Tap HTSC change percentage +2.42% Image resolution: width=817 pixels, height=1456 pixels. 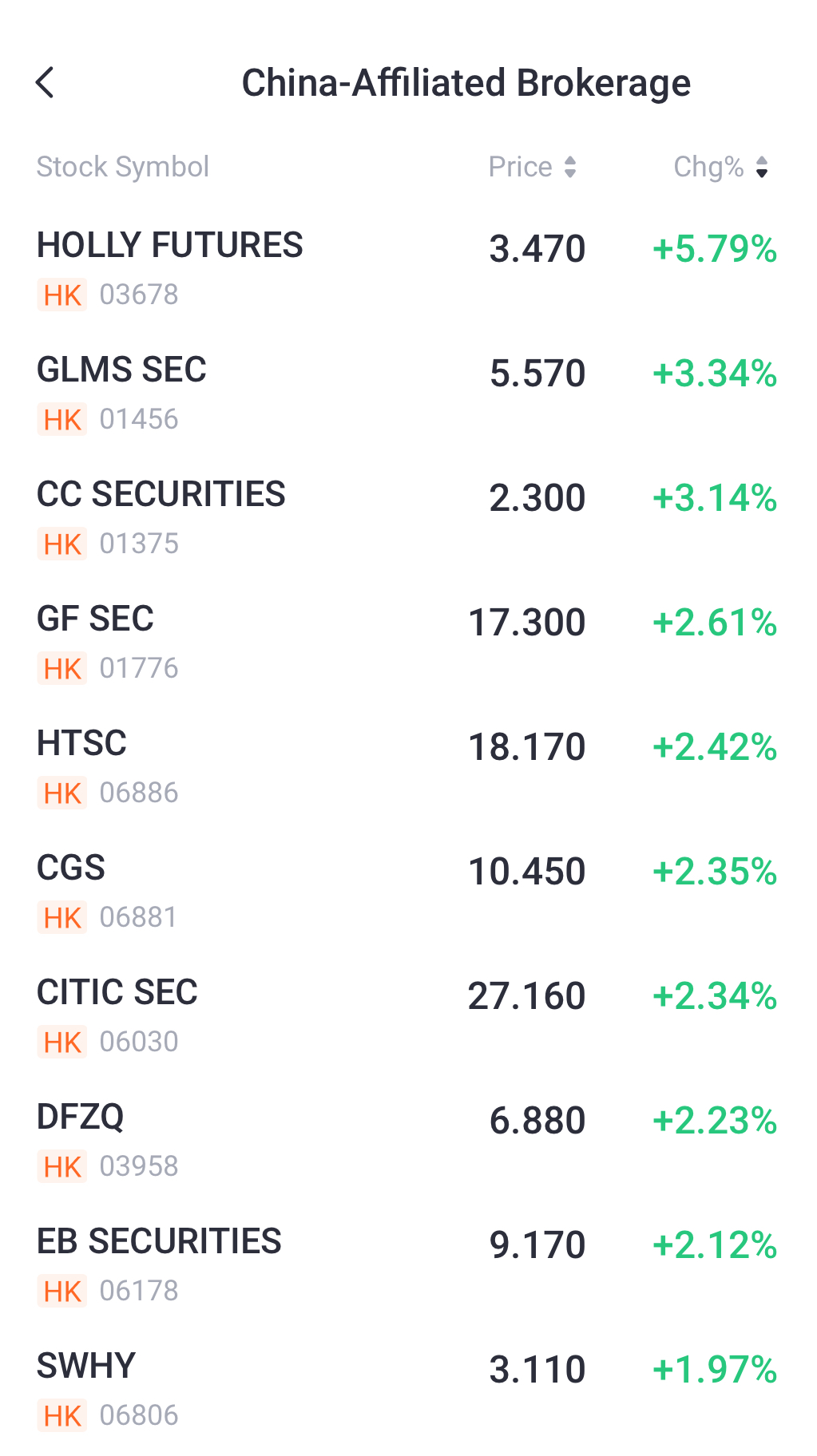[715, 747]
